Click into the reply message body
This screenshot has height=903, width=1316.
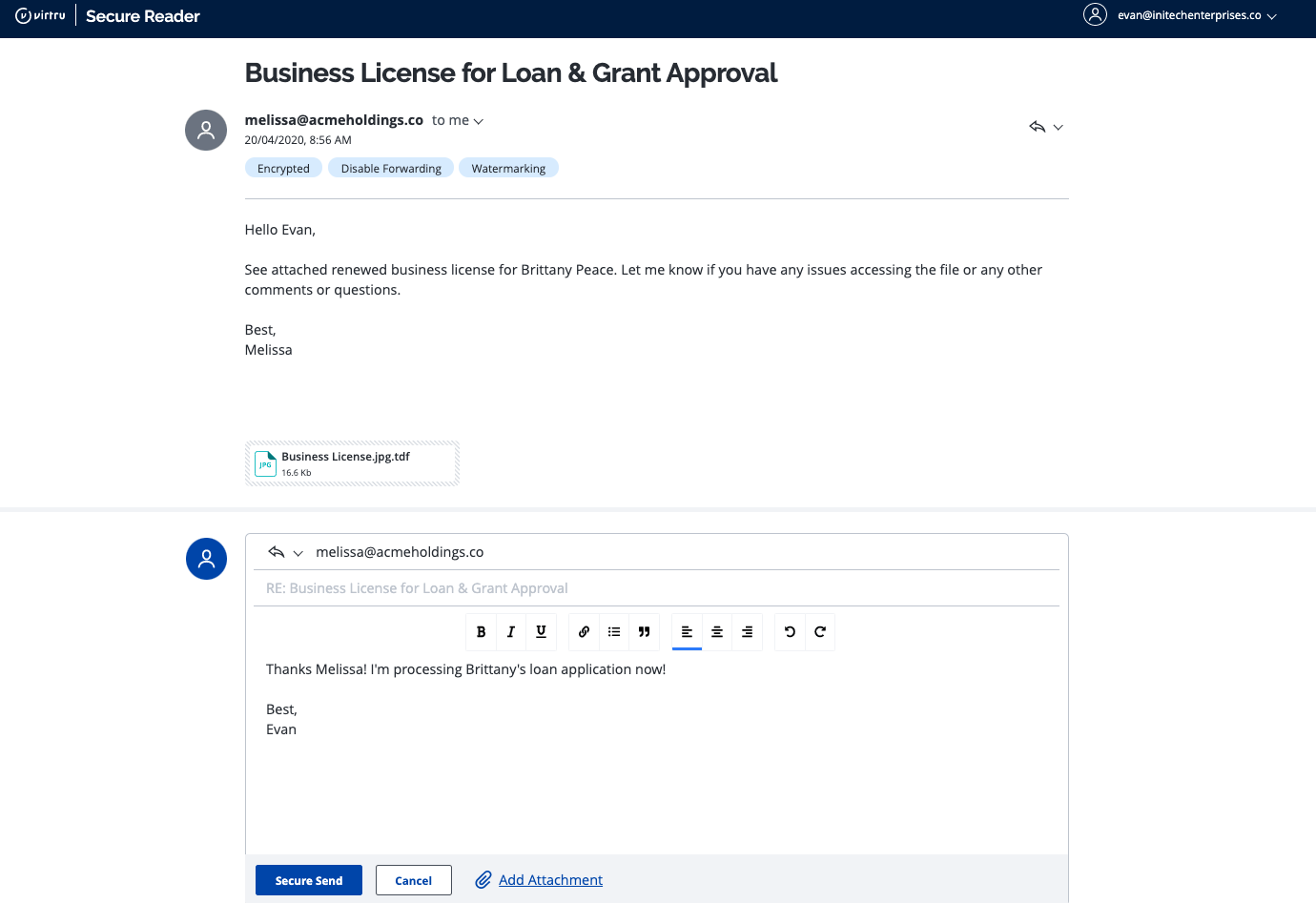tap(656, 753)
